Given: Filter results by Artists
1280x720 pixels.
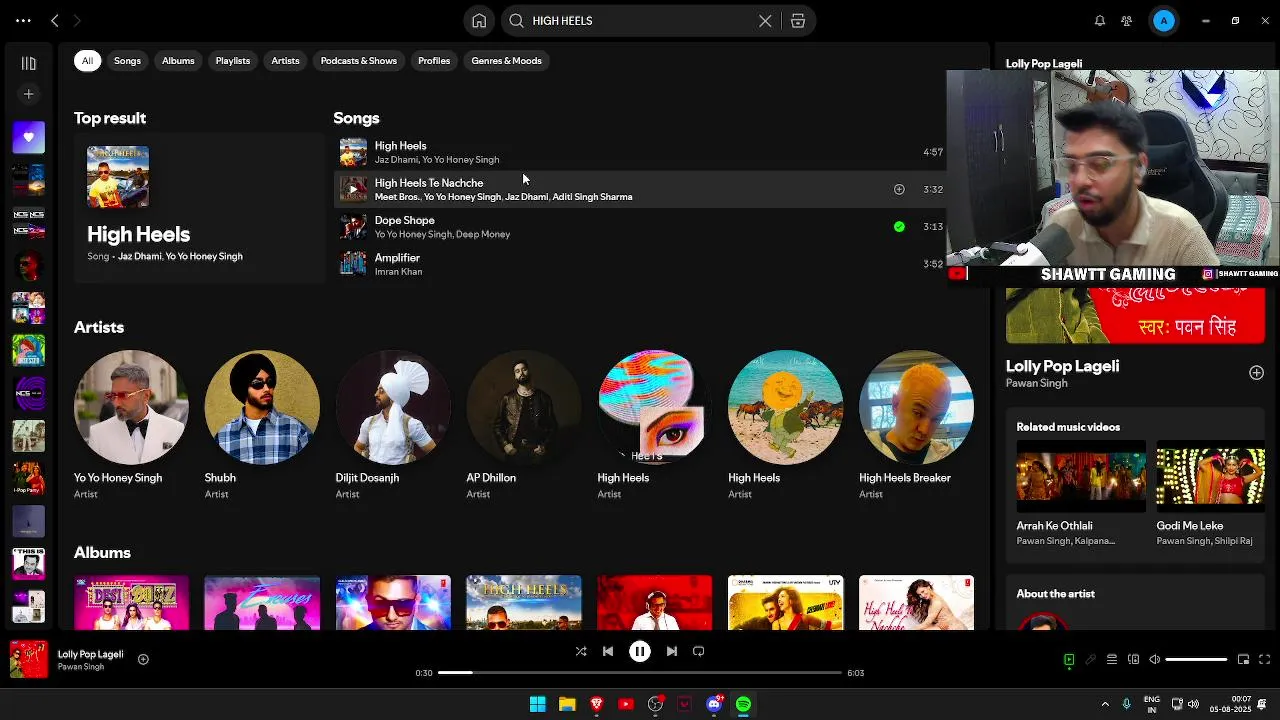Looking at the screenshot, I should [285, 61].
